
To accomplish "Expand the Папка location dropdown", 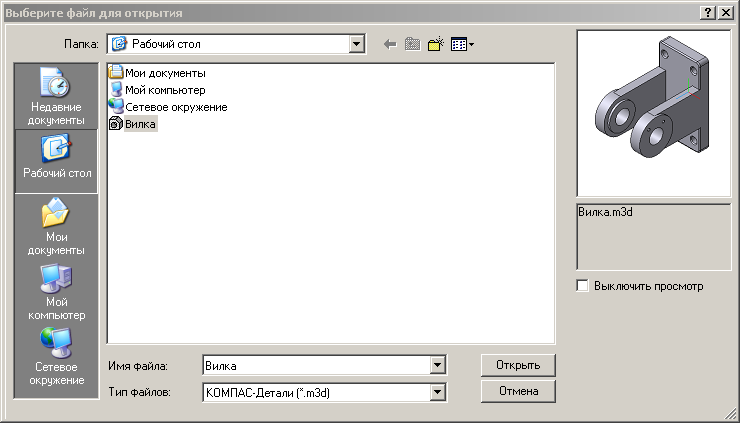I will 357,44.
